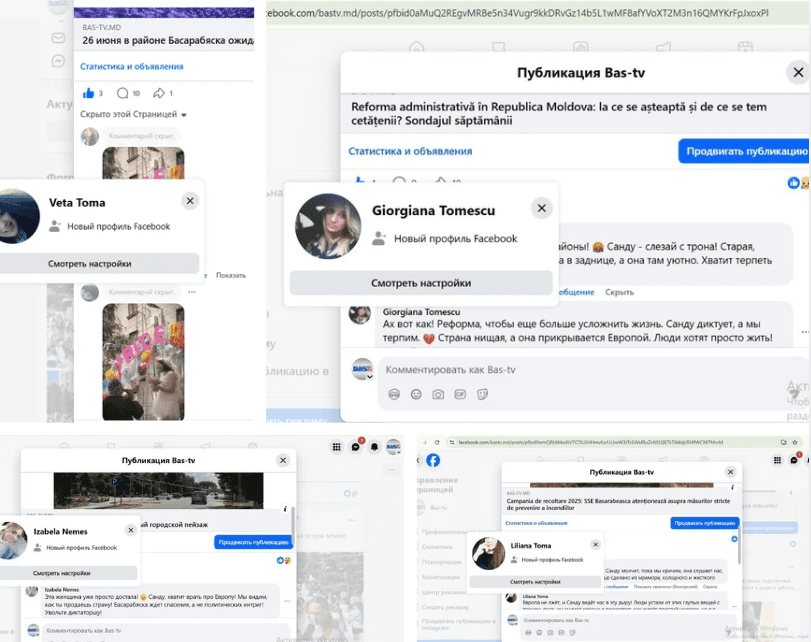The width and height of the screenshot is (811, 642).
Task: Close the Campania de recoltare post dialog
Action: [x=730, y=472]
